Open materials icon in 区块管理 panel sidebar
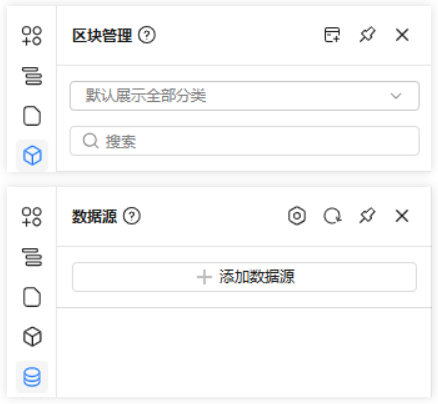Screen dimensions: 438x404 click(32, 36)
